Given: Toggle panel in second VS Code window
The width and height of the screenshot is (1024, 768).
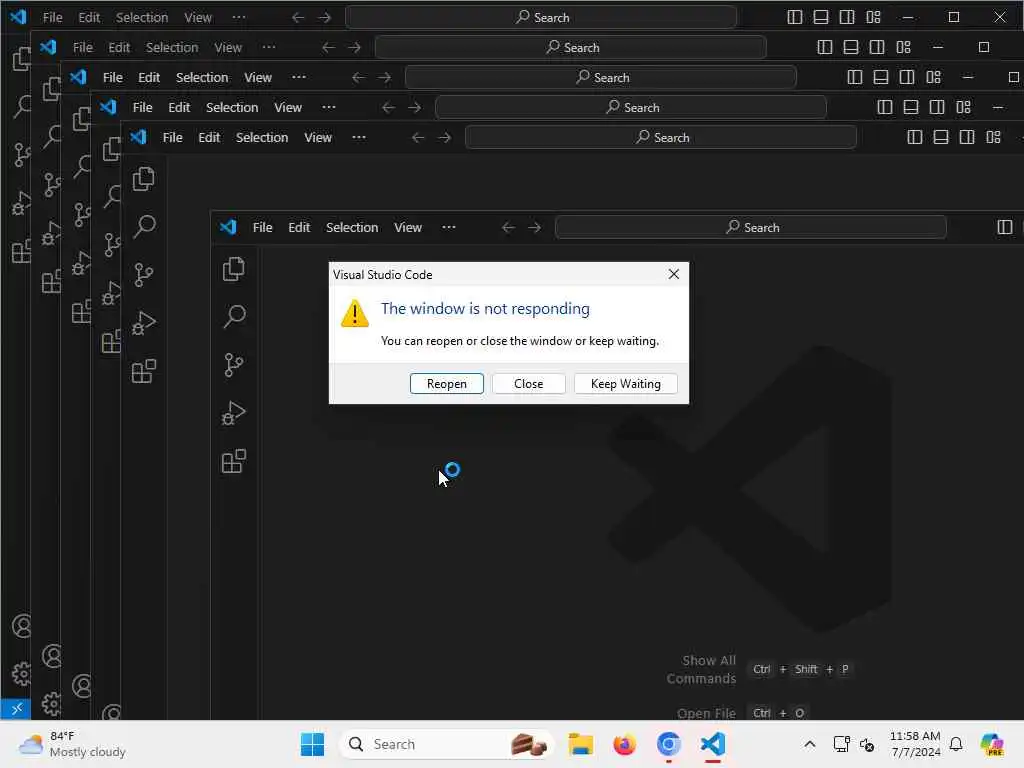Looking at the screenshot, I should pos(941,137).
